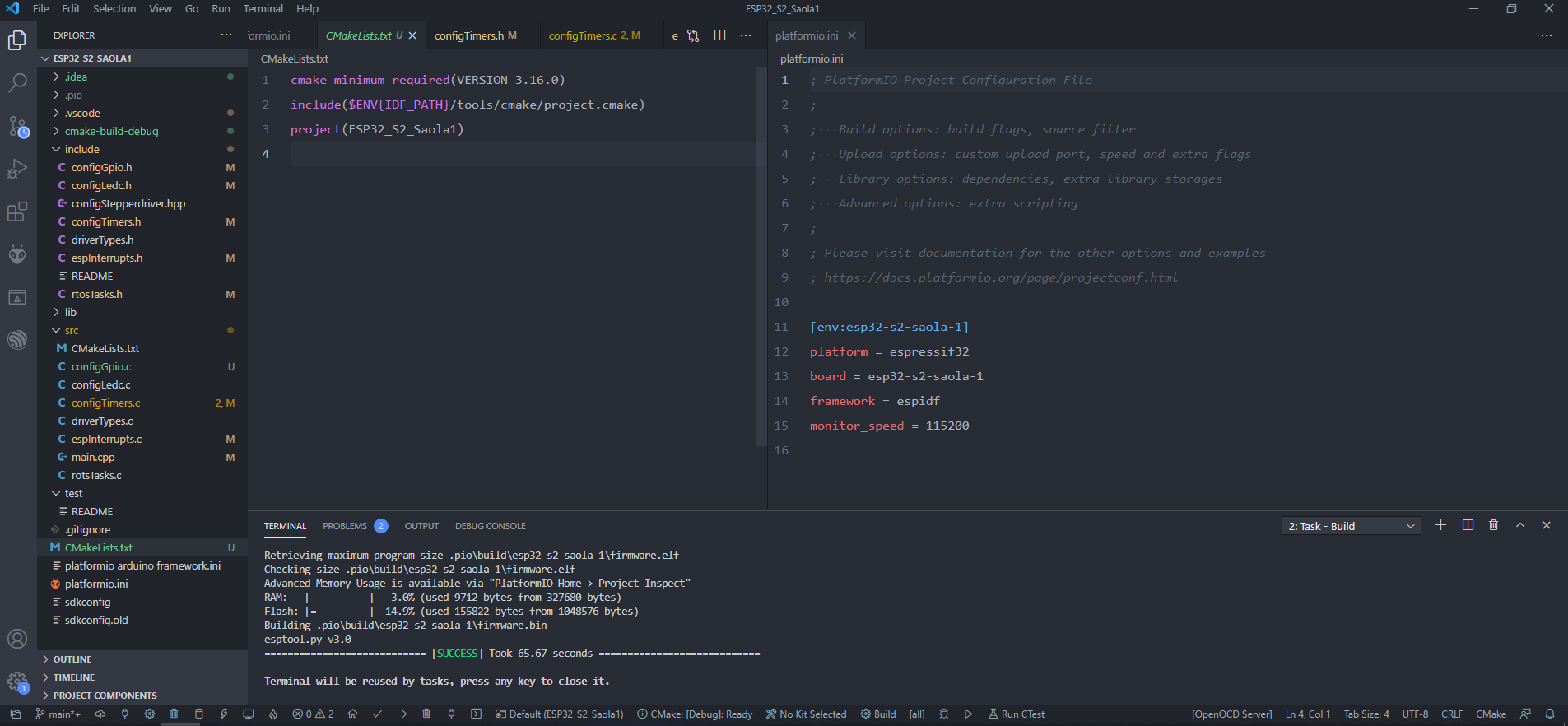This screenshot has height=726, width=1568.
Task: Click PlatformIO Home icon in status bar
Action: pos(352,714)
